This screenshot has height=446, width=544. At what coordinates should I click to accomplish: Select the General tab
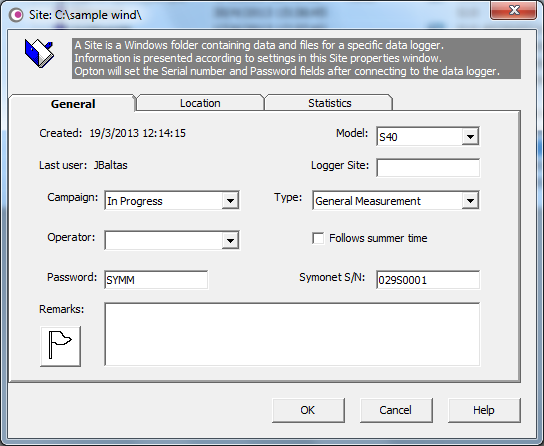[73, 104]
